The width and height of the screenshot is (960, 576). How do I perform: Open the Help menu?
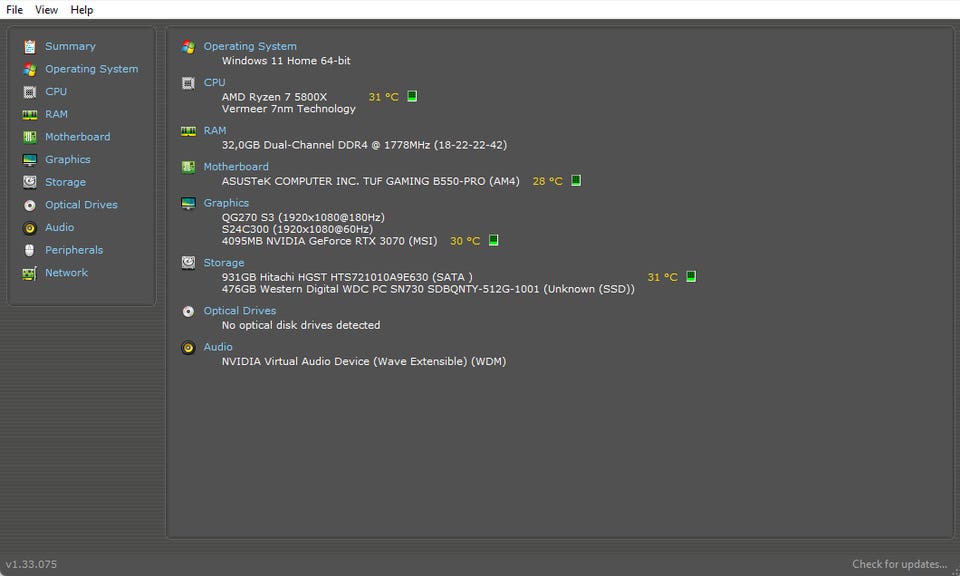(x=81, y=10)
